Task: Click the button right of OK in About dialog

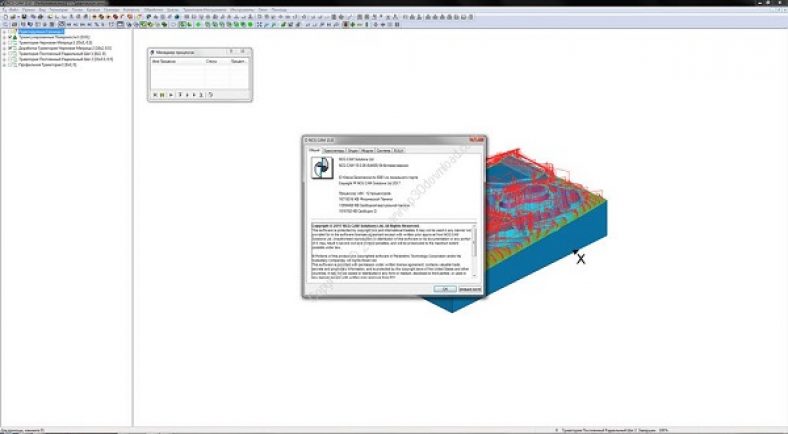Action: pos(470,289)
